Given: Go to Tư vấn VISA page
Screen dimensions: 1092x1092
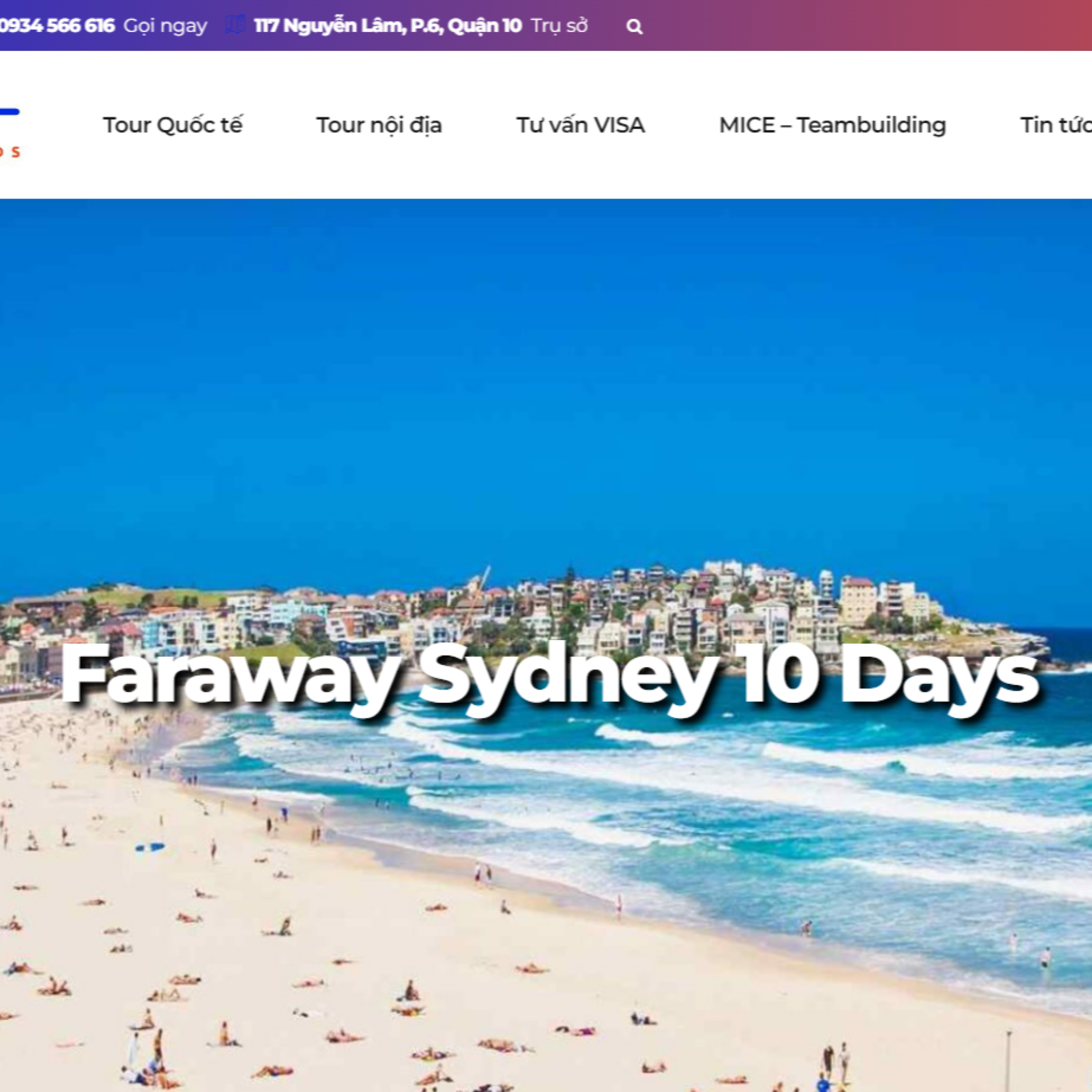Looking at the screenshot, I should (581, 125).
